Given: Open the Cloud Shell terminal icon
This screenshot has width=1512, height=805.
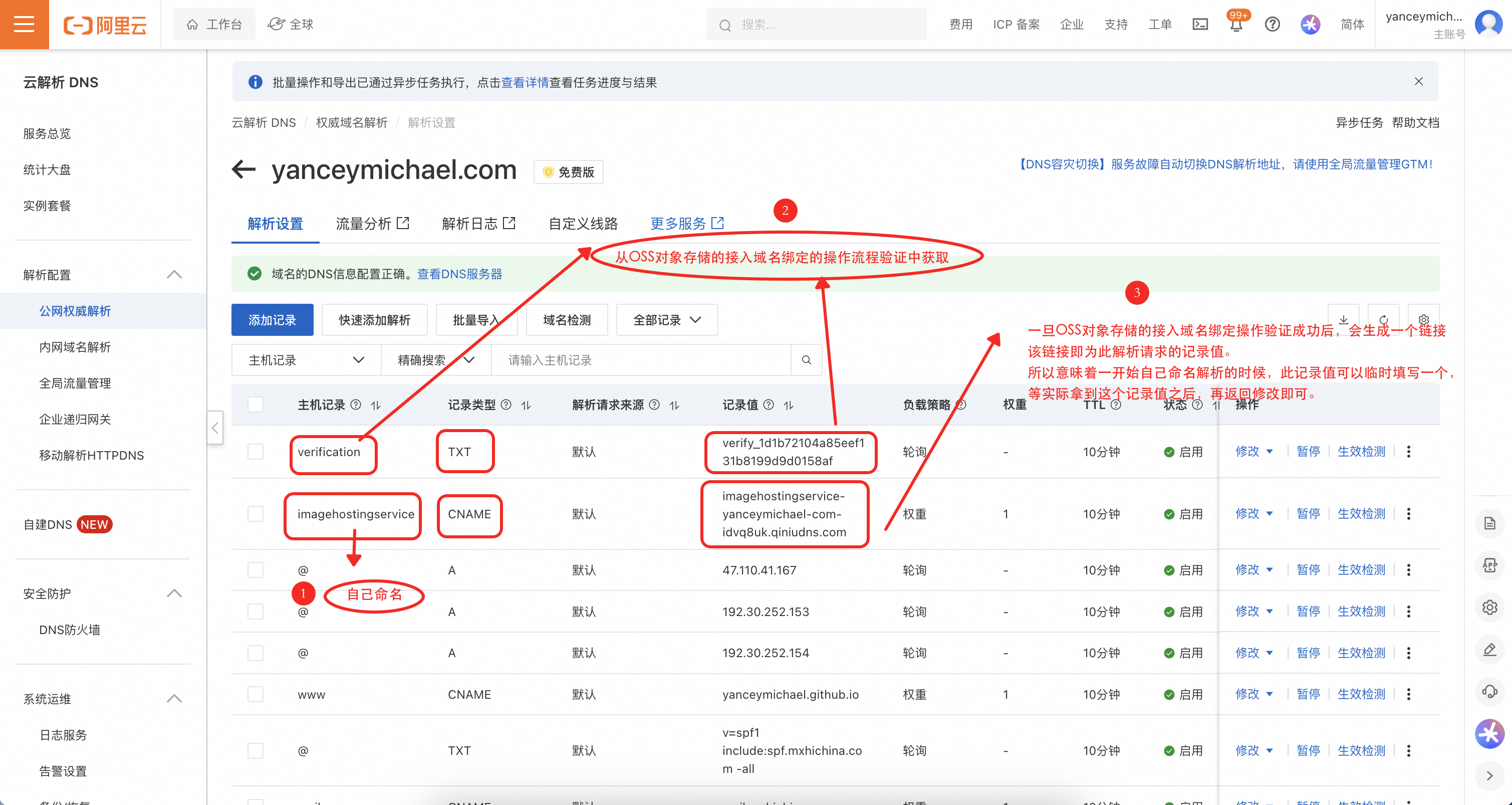Looking at the screenshot, I should pyautogui.click(x=1200, y=24).
